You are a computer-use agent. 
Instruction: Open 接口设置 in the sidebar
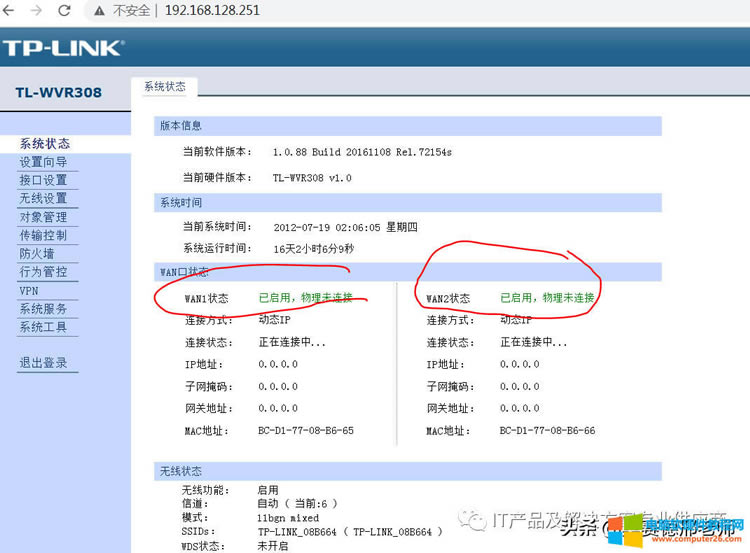[x=43, y=180]
